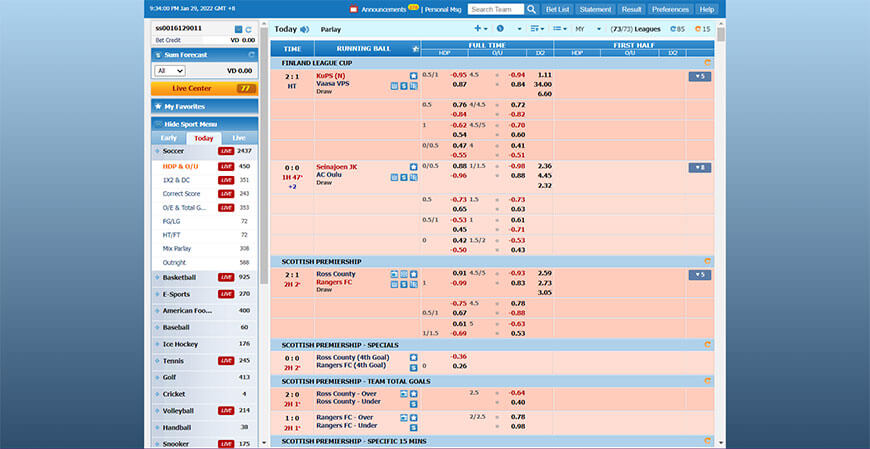Click the star in the Running Ball header

416,49
